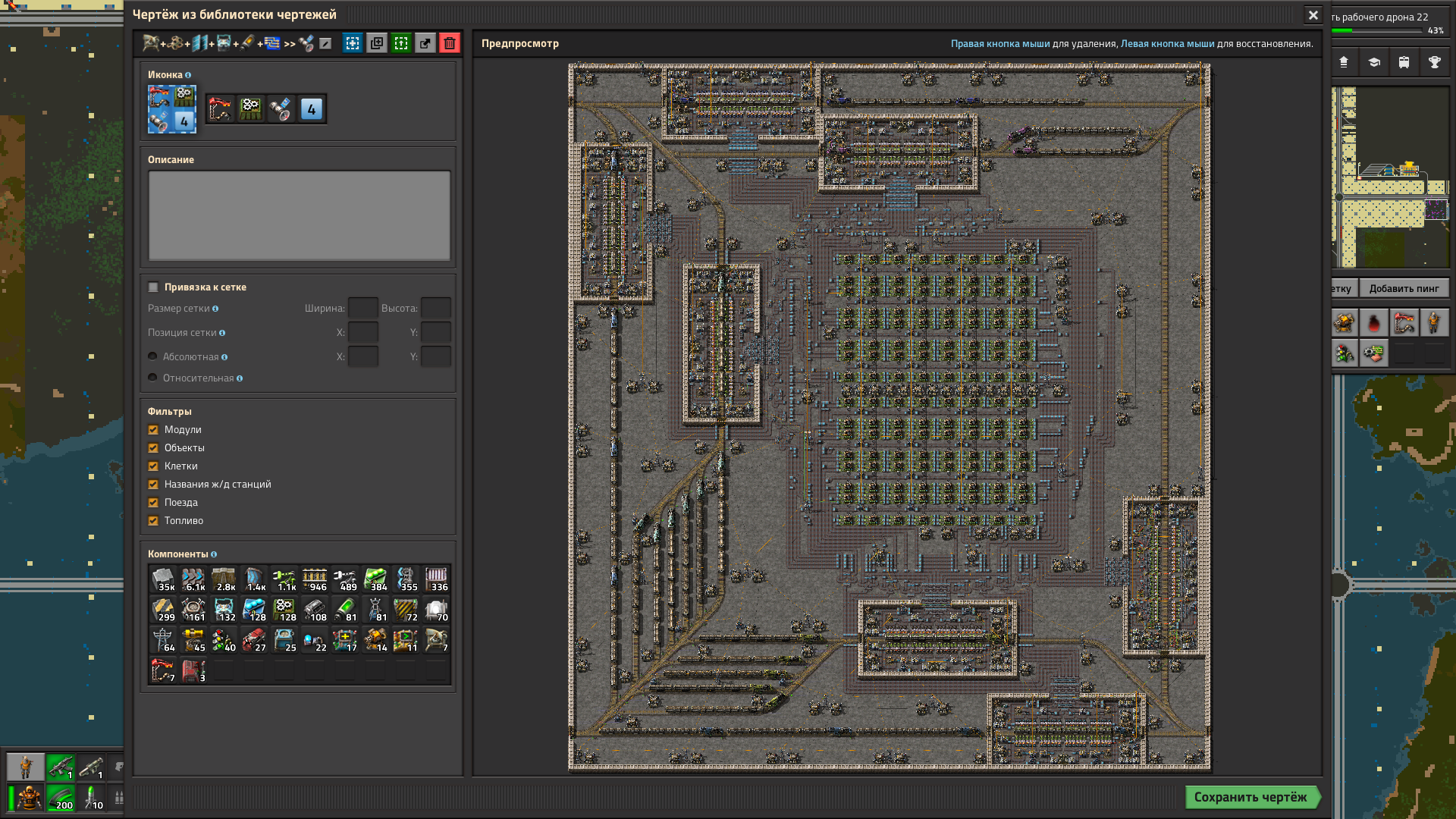Click the stone brick component showing 35к
The width and height of the screenshot is (1456, 819).
tap(163, 579)
